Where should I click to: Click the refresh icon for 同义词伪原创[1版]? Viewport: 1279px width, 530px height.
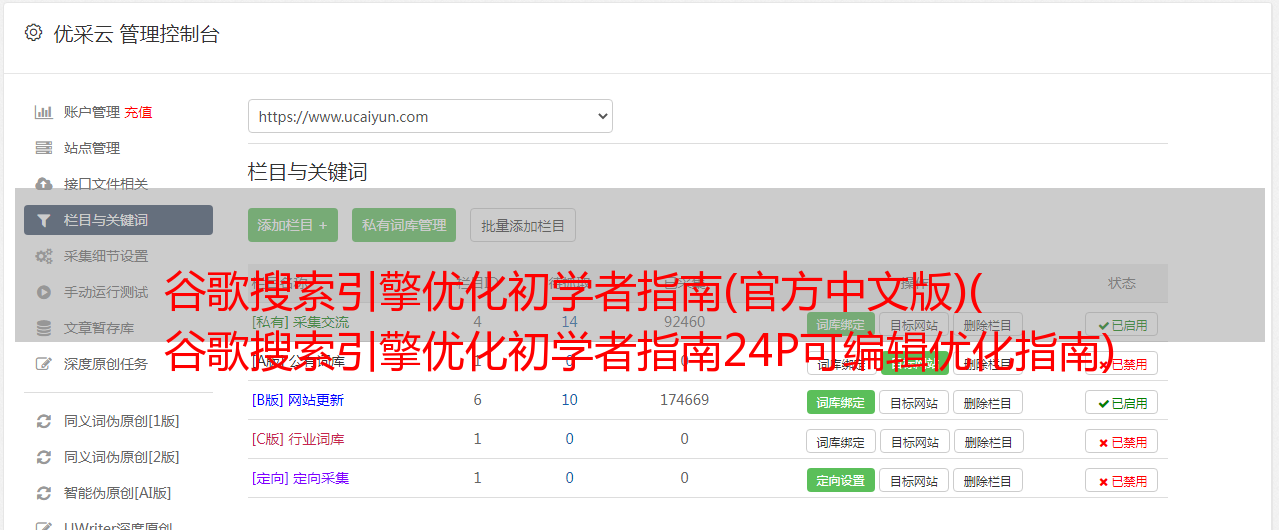point(44,421)
